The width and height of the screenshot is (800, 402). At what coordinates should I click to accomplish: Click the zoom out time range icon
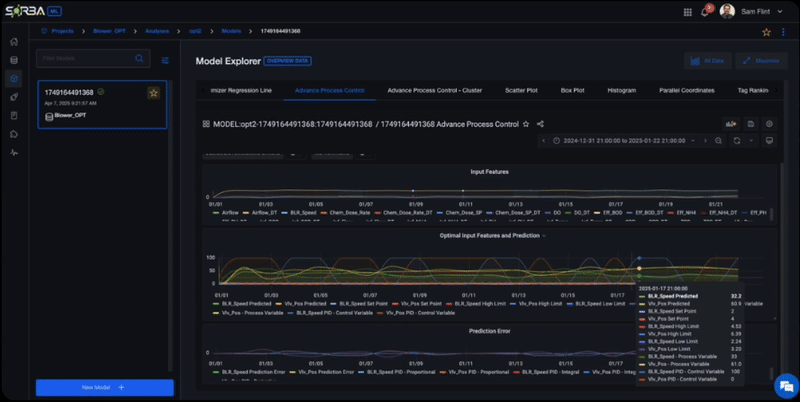(718, 141)
